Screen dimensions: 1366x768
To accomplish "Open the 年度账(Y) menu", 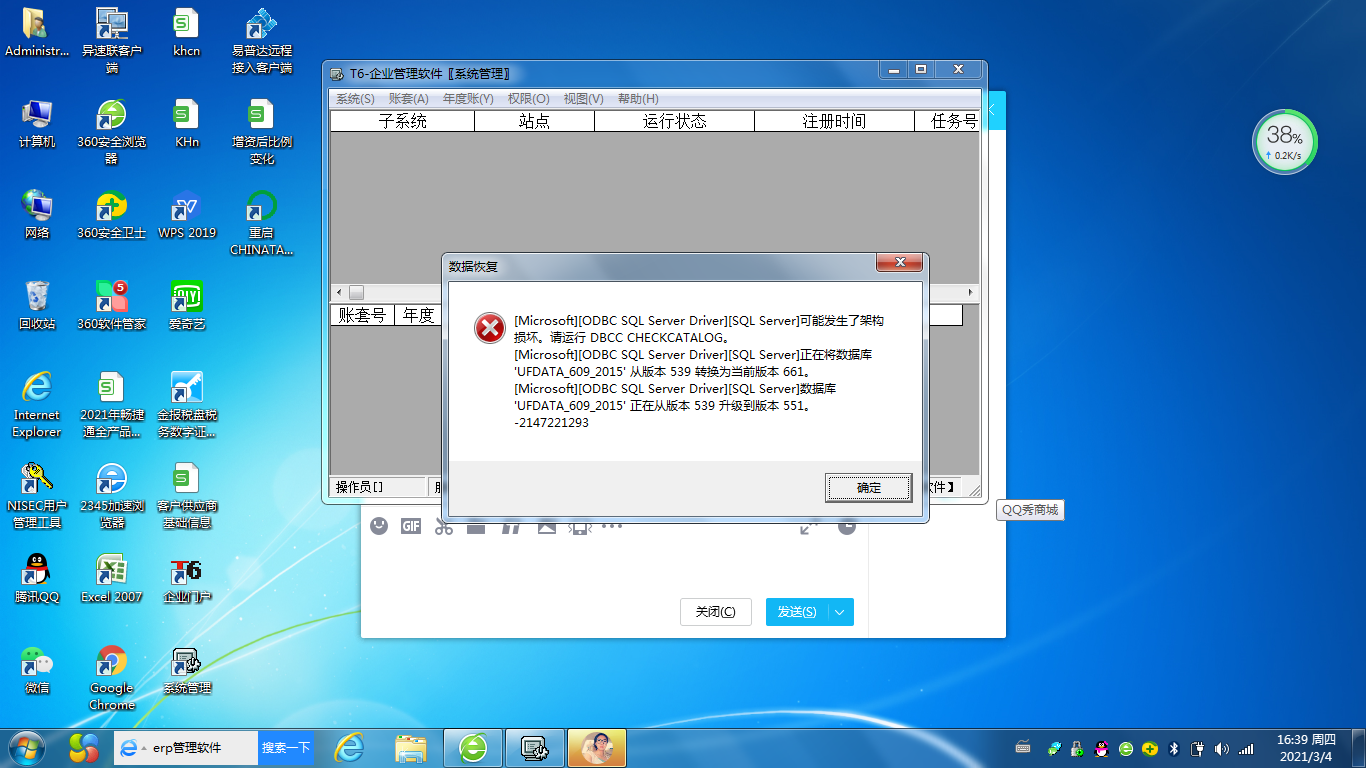I will [468, 99].
